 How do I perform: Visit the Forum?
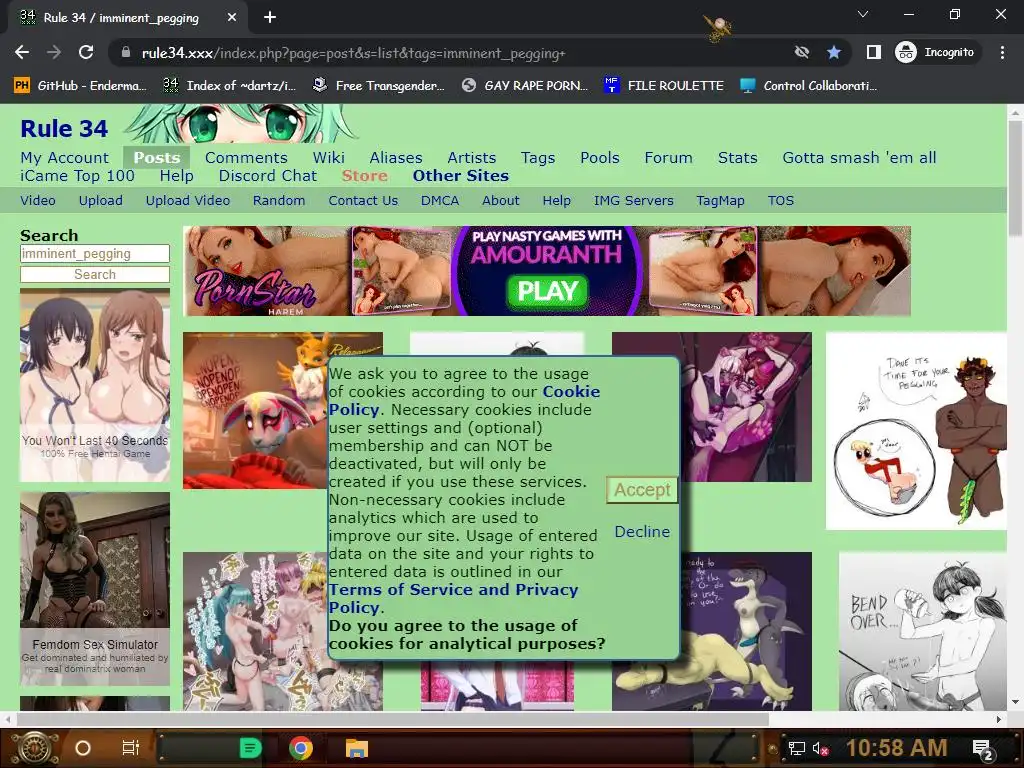tap(668, 157)
